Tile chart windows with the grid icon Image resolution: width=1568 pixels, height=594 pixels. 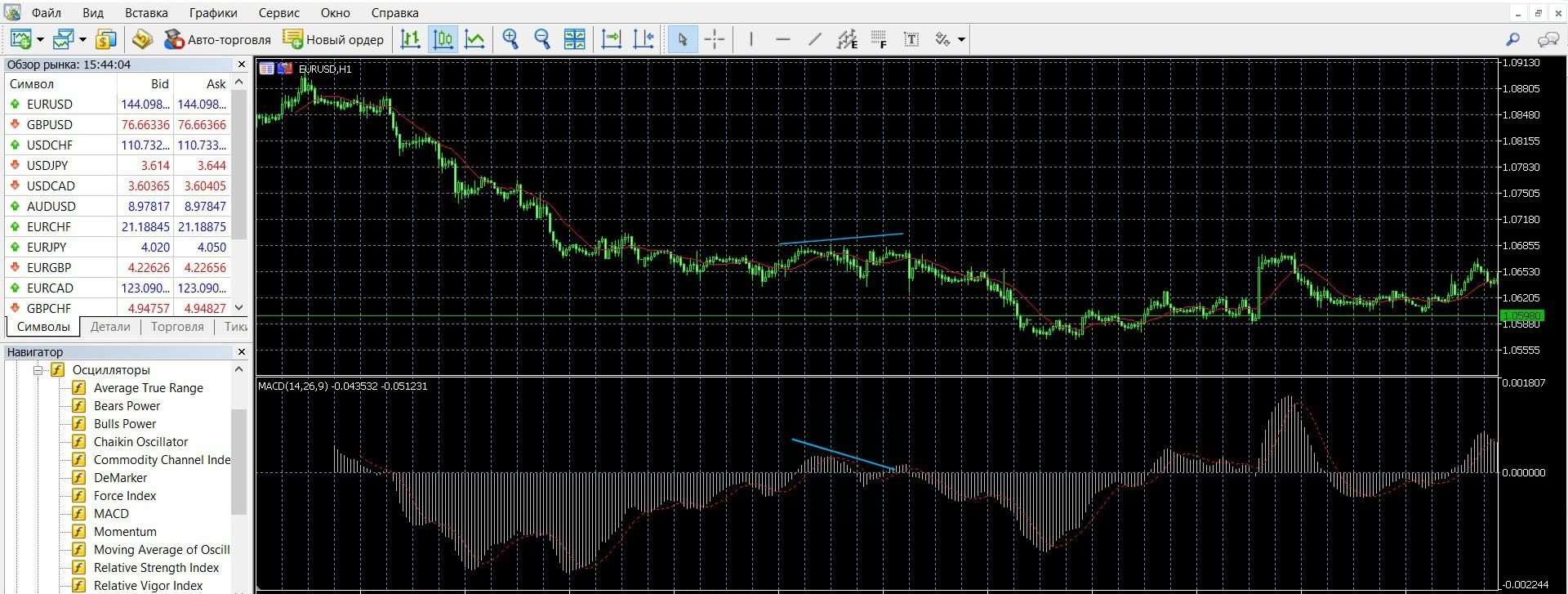[x=575, y=39]
